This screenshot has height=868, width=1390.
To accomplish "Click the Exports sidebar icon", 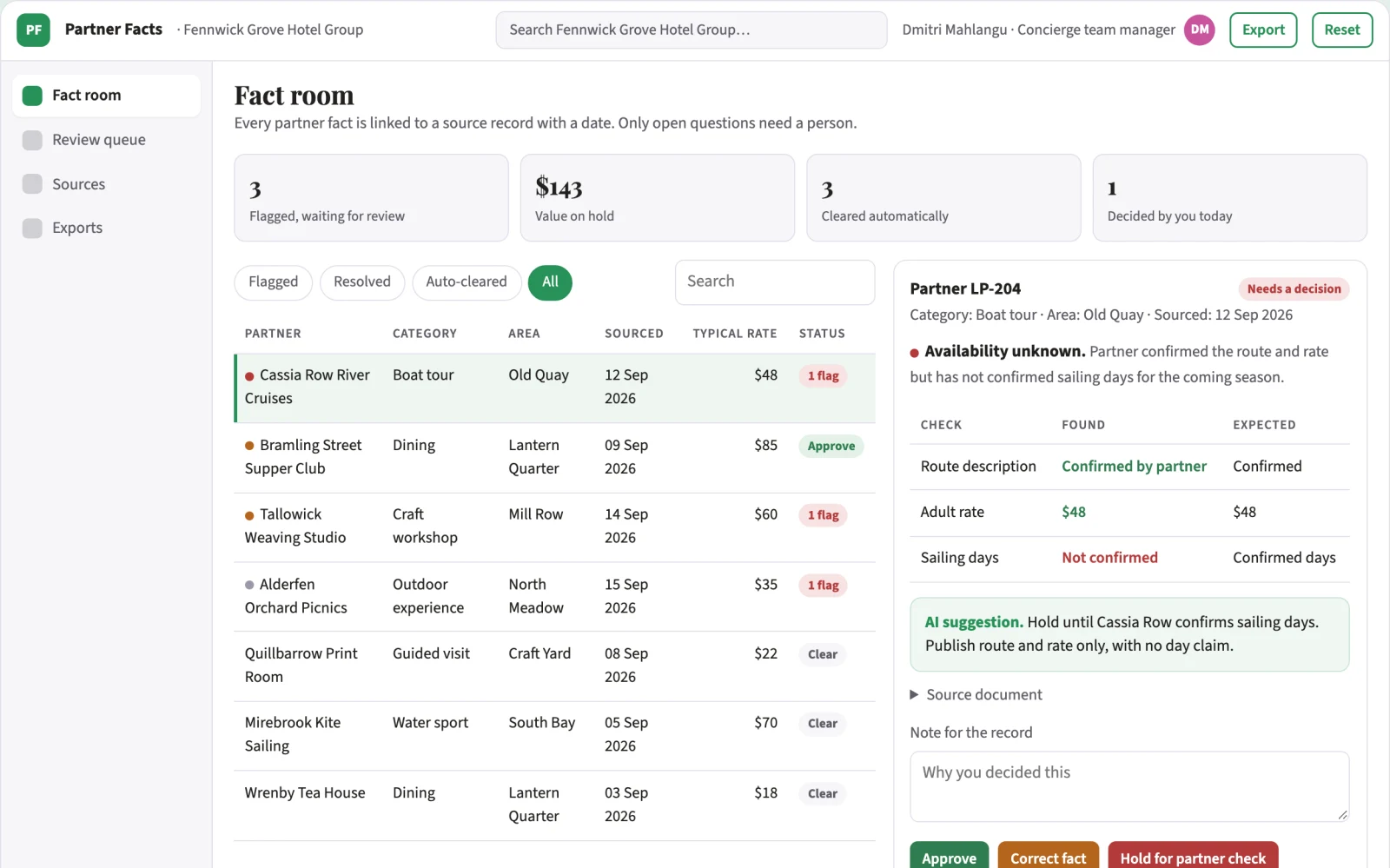I will tap(32, 228).
